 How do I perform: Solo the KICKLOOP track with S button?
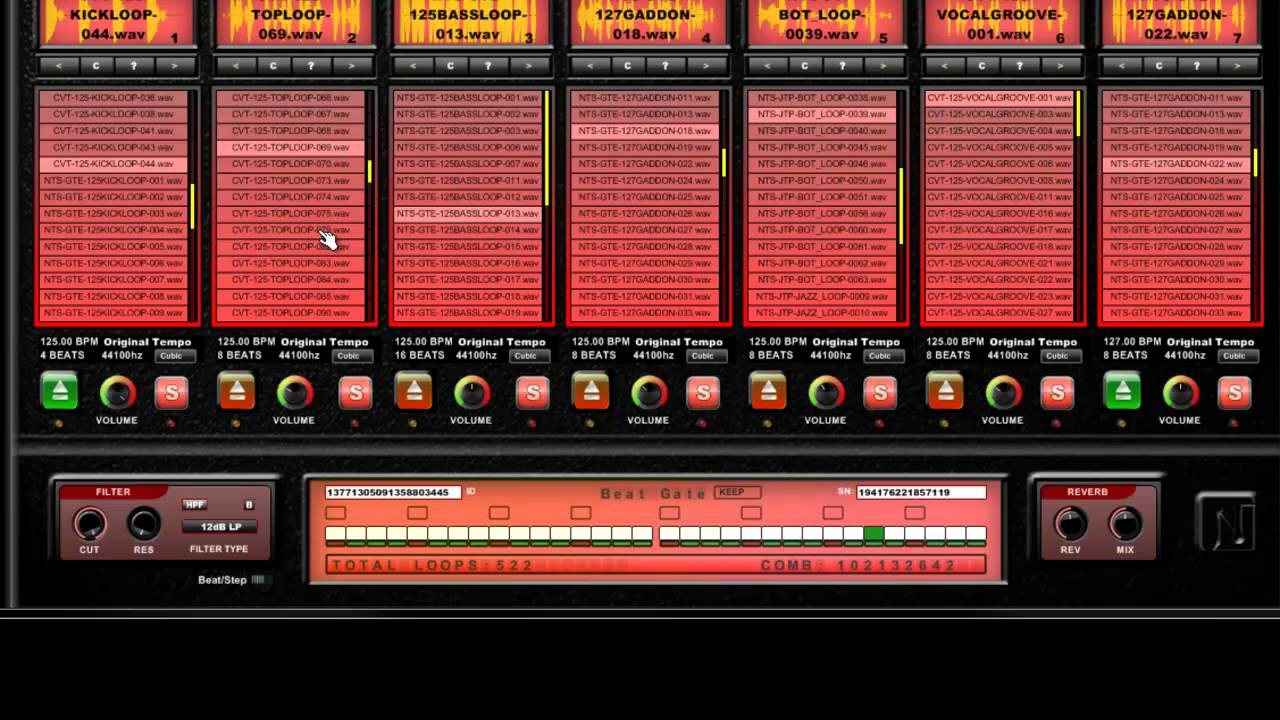[x=171, y=393]
